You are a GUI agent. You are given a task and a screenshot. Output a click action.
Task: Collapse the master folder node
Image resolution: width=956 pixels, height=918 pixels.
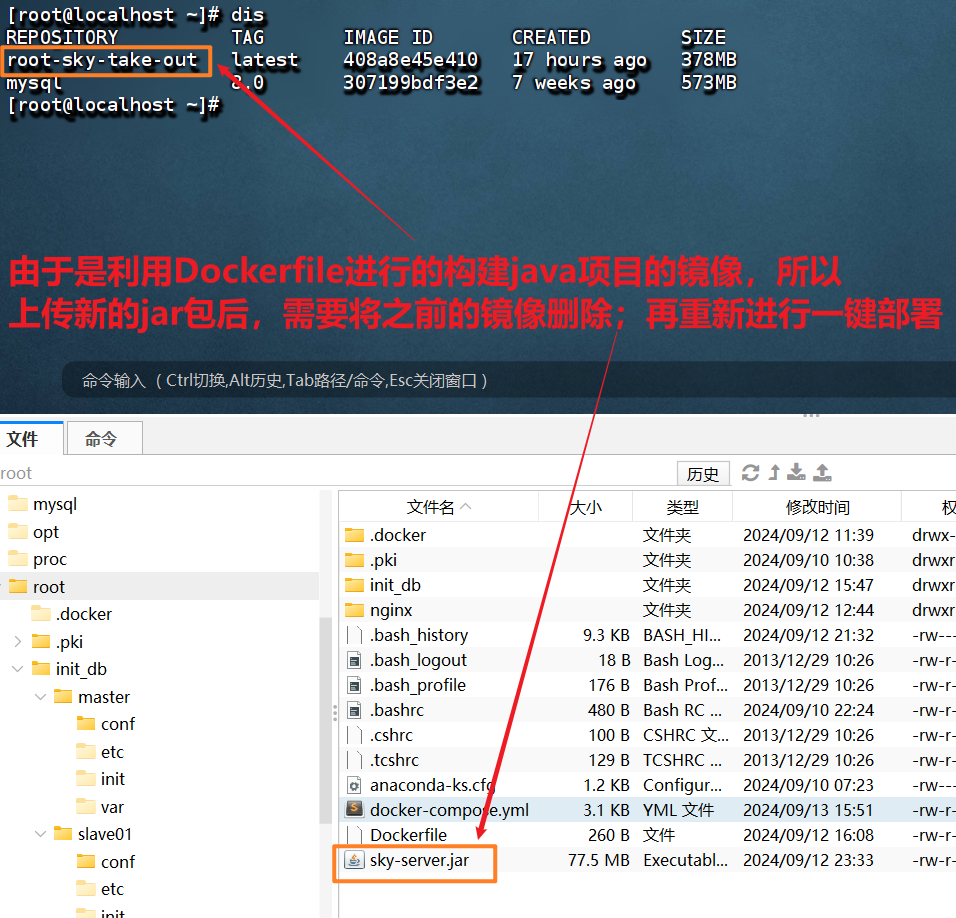pyautogui.click(x=41, y=697)
